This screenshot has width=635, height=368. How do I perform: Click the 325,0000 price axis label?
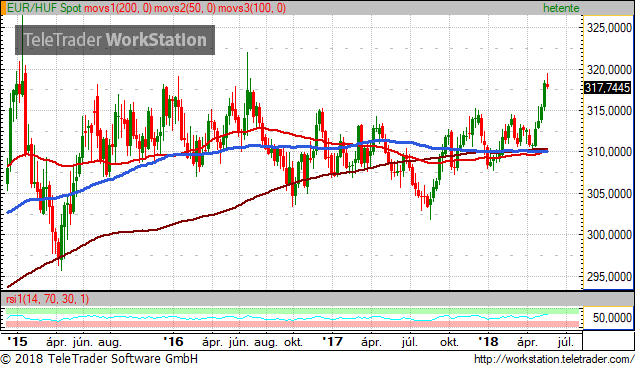point(609,28)
